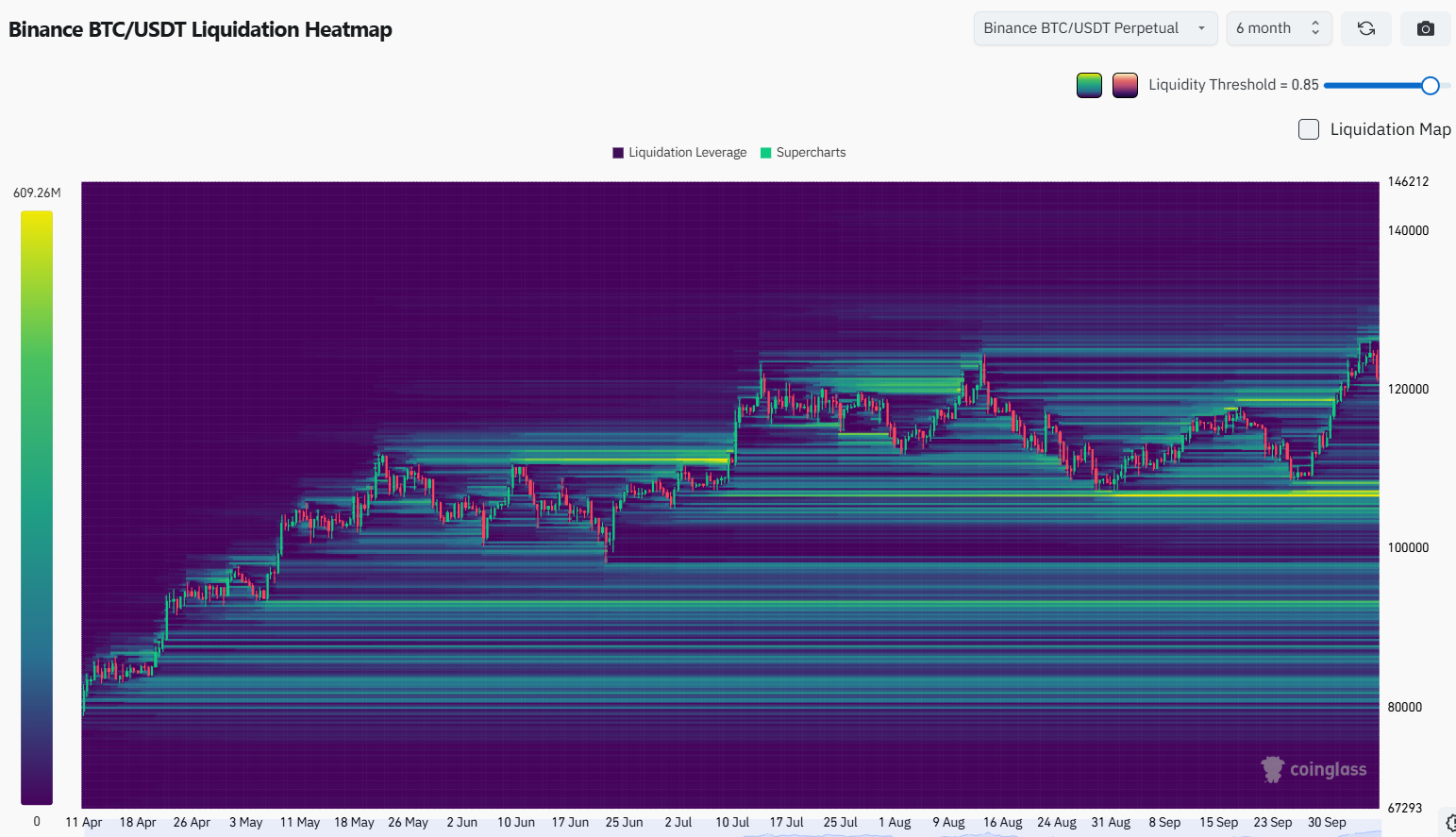
Task: Click the badge icon at bottom right corner
Action: click(x=1450, y=823)
